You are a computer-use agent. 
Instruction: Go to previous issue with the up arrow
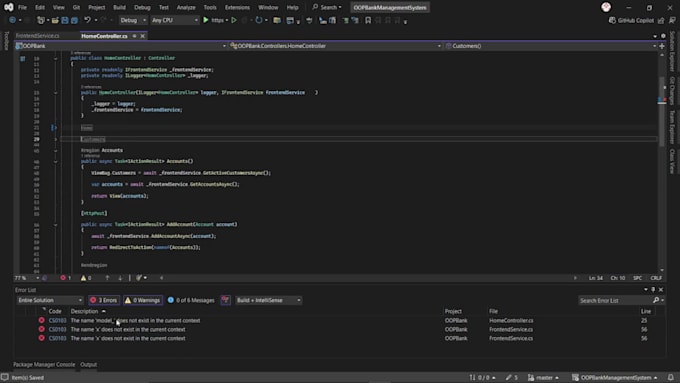pyautogui.click(x=107, y=278)
